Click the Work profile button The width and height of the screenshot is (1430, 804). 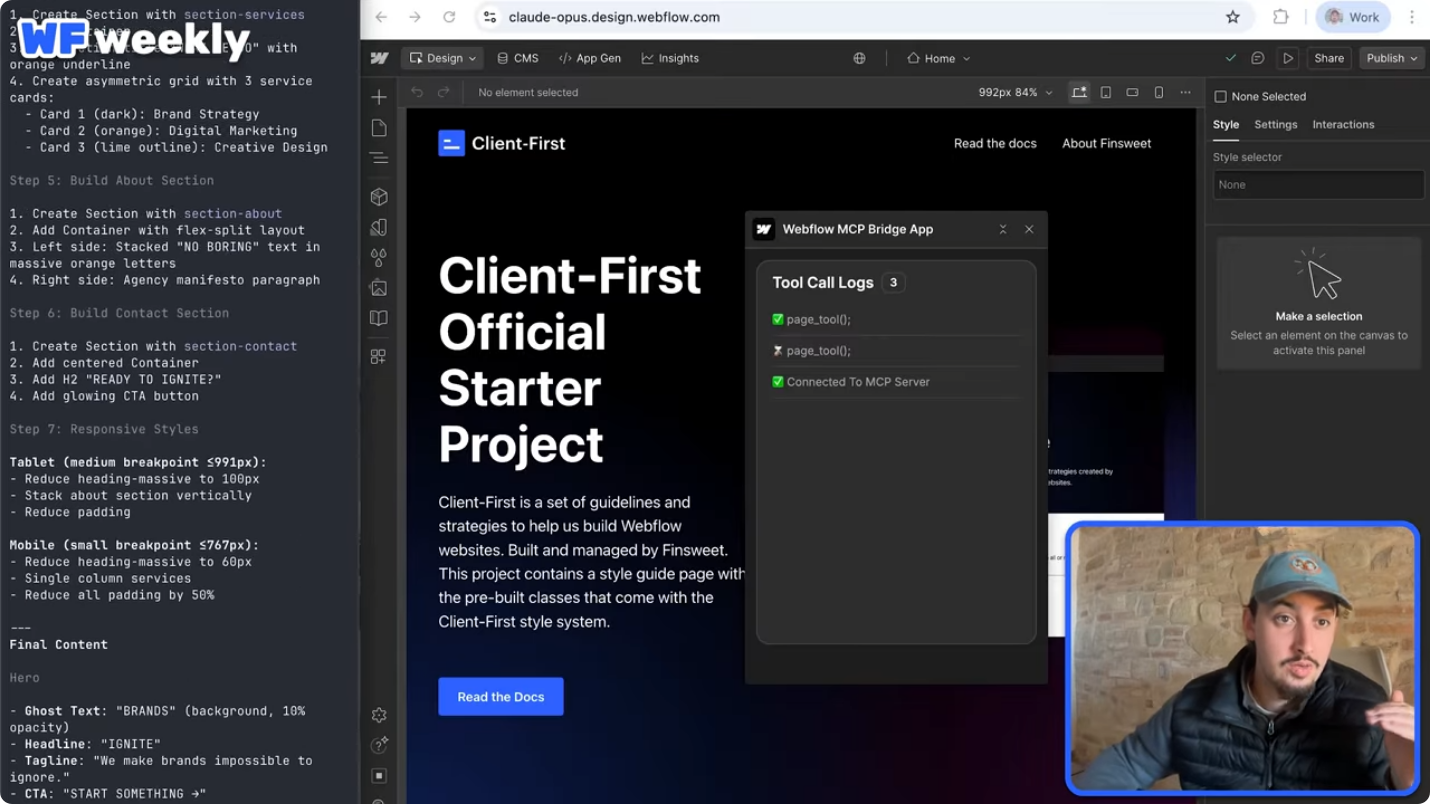(x=1353, y=17)
